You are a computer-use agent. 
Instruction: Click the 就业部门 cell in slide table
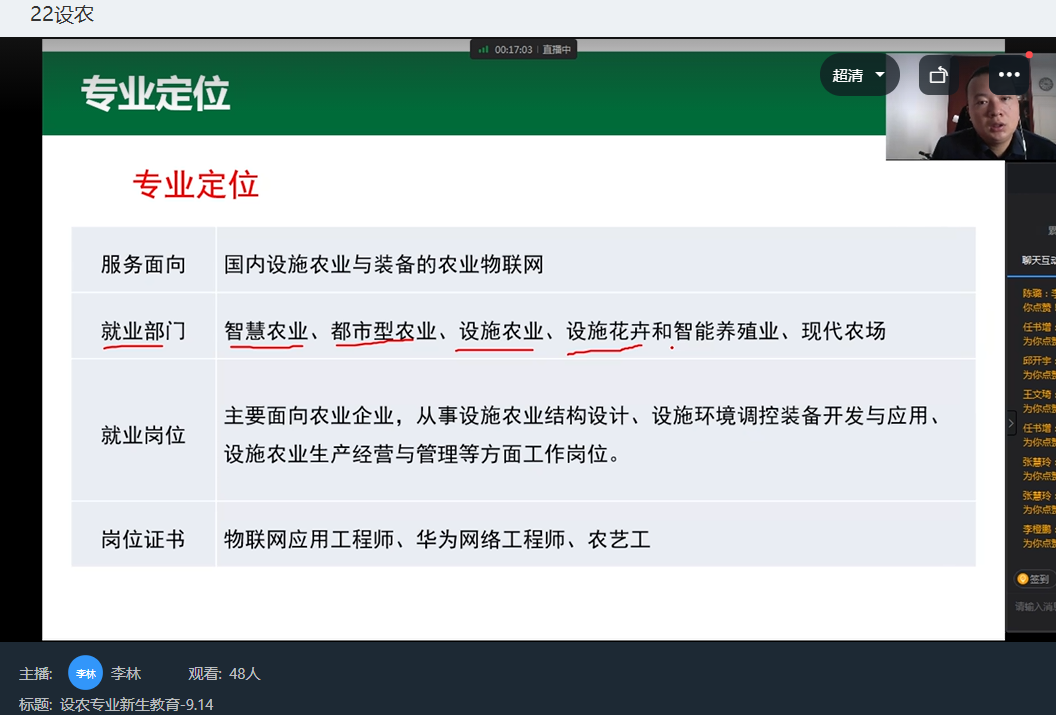[x=143, y=331]
